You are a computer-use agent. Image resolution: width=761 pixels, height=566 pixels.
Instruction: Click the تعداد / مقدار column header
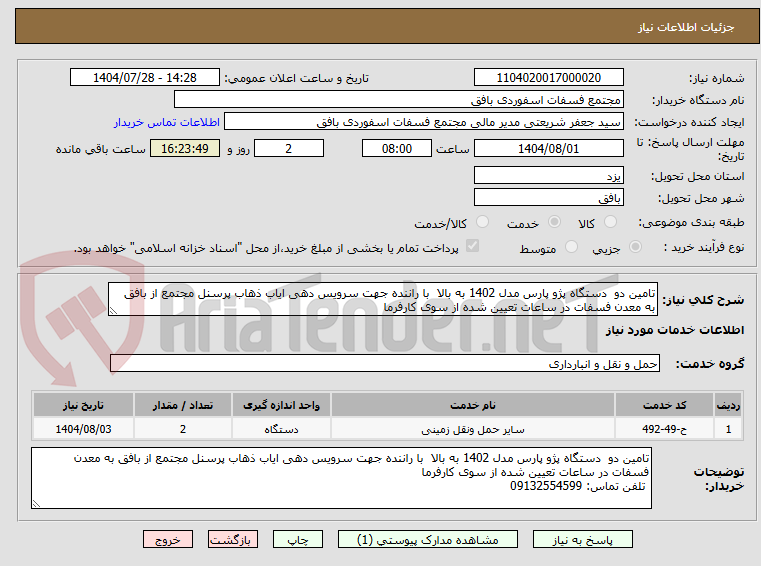click(182, 405)
